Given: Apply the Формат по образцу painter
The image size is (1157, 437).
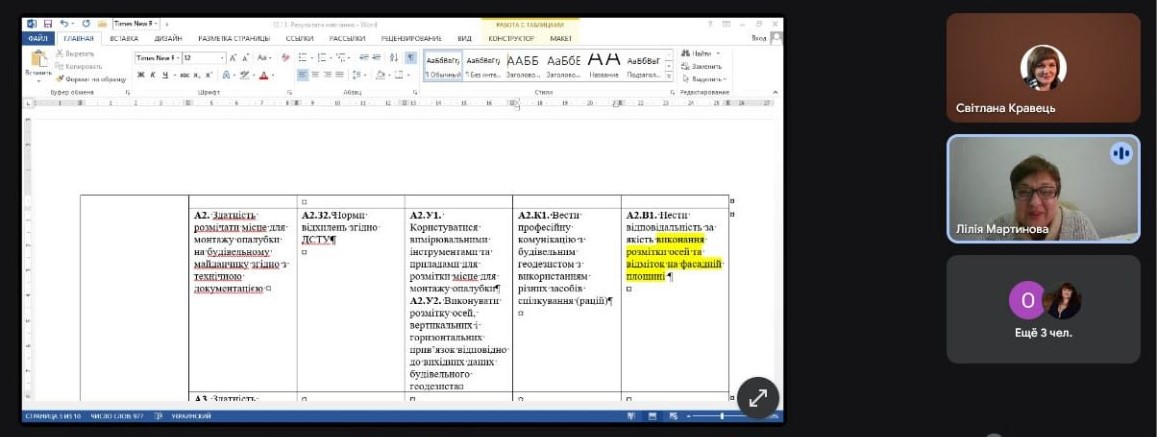Looking at the screenshot, I should (x=91, y=78).
